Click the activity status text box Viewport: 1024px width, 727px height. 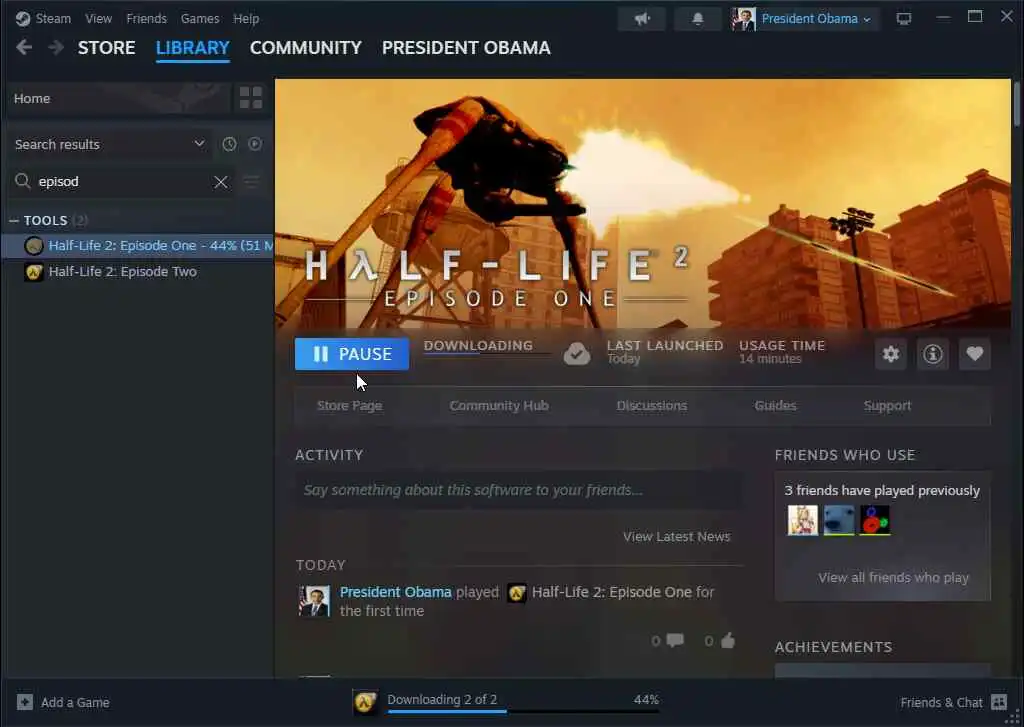pyautogui.click(x=519, y=490)
